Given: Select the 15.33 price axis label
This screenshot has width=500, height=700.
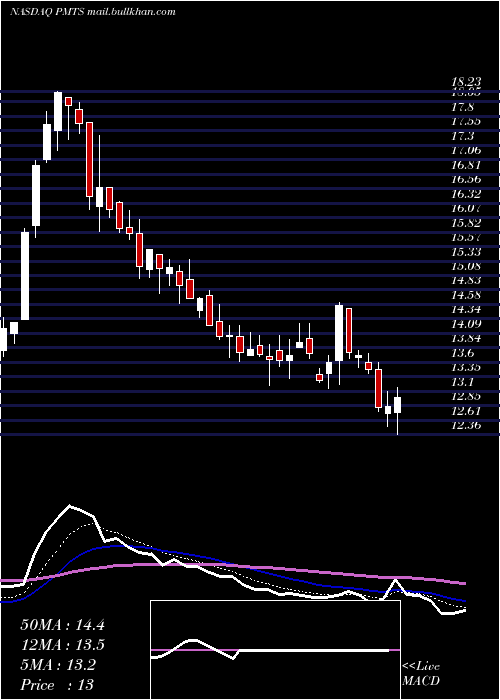Looking at the screenshot, I should tap(466, 252).
